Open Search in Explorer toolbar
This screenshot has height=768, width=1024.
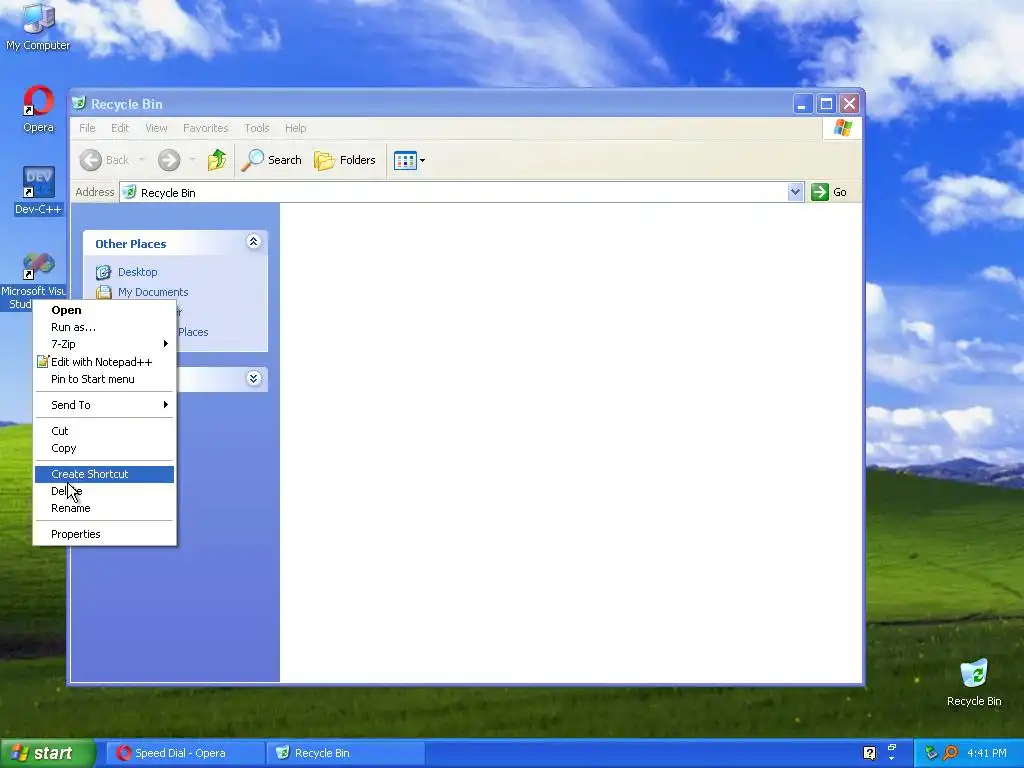click(x=272, y=160)
